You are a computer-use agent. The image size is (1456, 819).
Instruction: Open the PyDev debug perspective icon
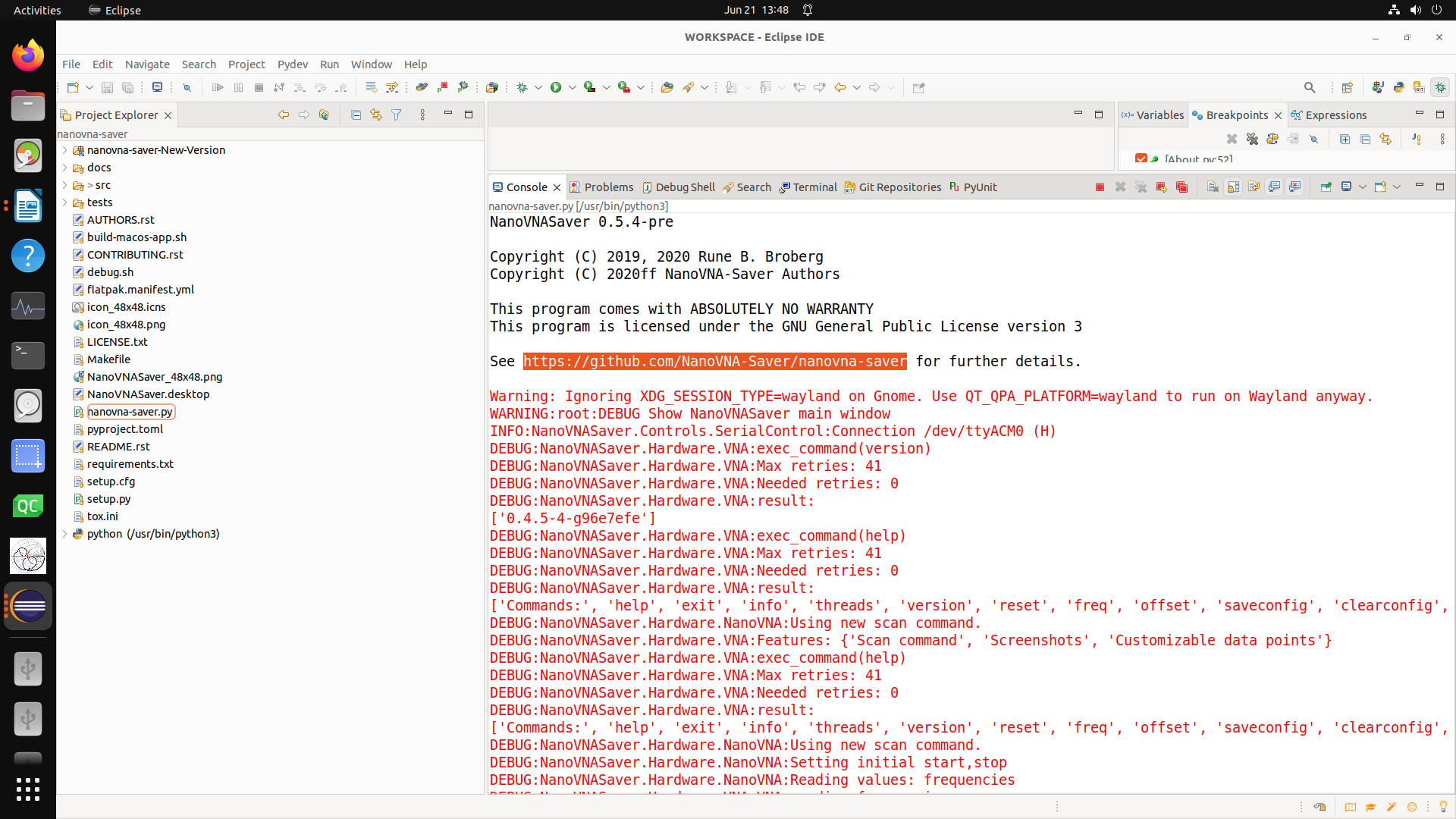point(1440,87)
